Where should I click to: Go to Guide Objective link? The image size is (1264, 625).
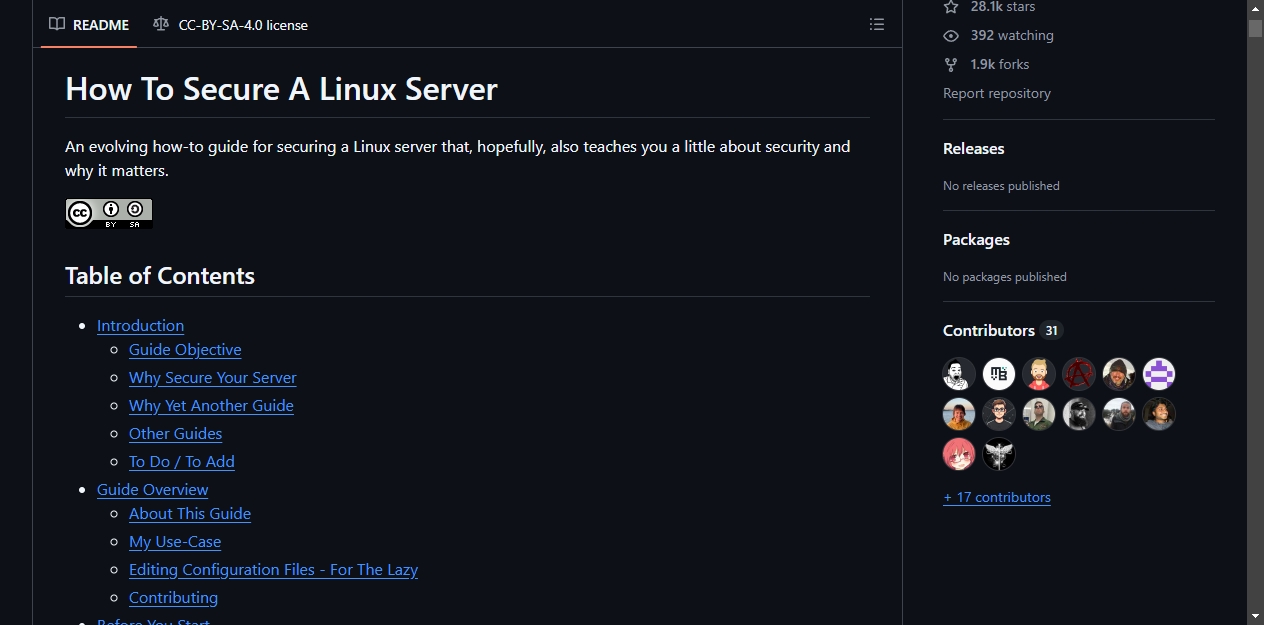[x=185, y=350]
